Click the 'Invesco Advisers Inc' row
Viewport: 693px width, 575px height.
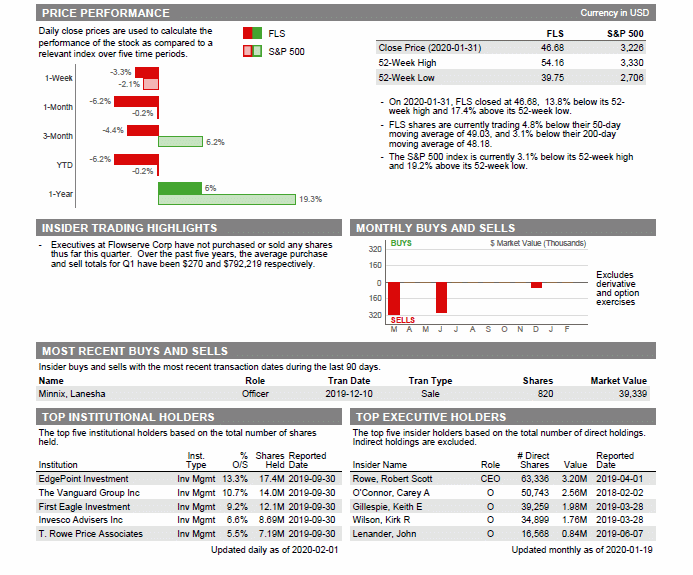(189, 520)
